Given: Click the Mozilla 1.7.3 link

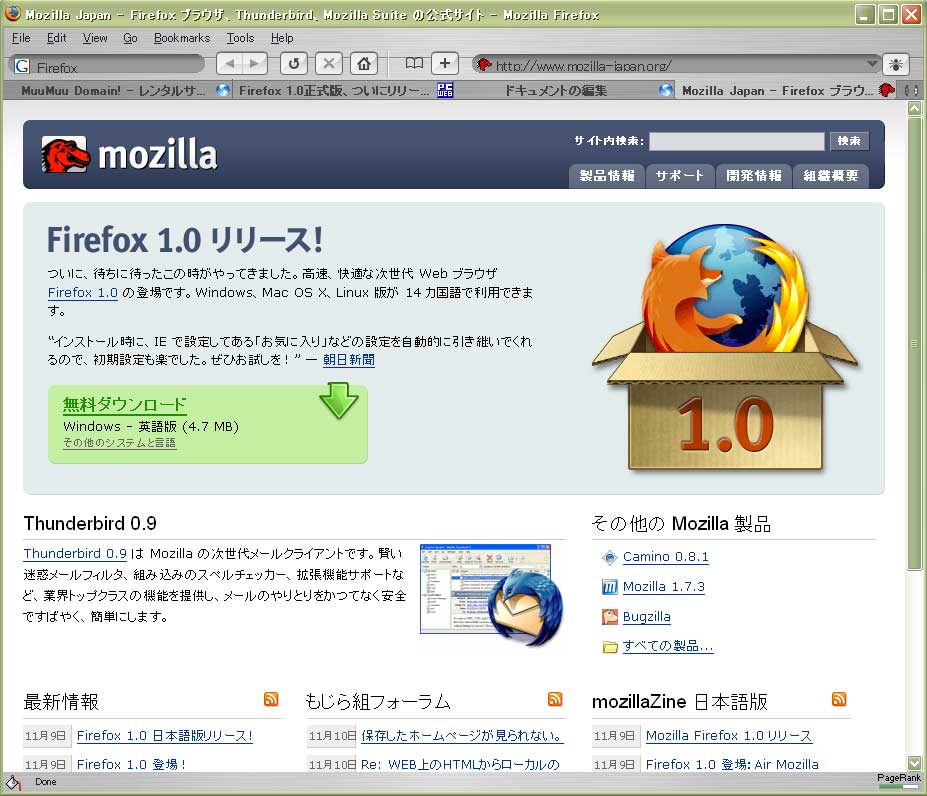Looking at the screenshot, I should pyautogui.click(x=664, y=587).
